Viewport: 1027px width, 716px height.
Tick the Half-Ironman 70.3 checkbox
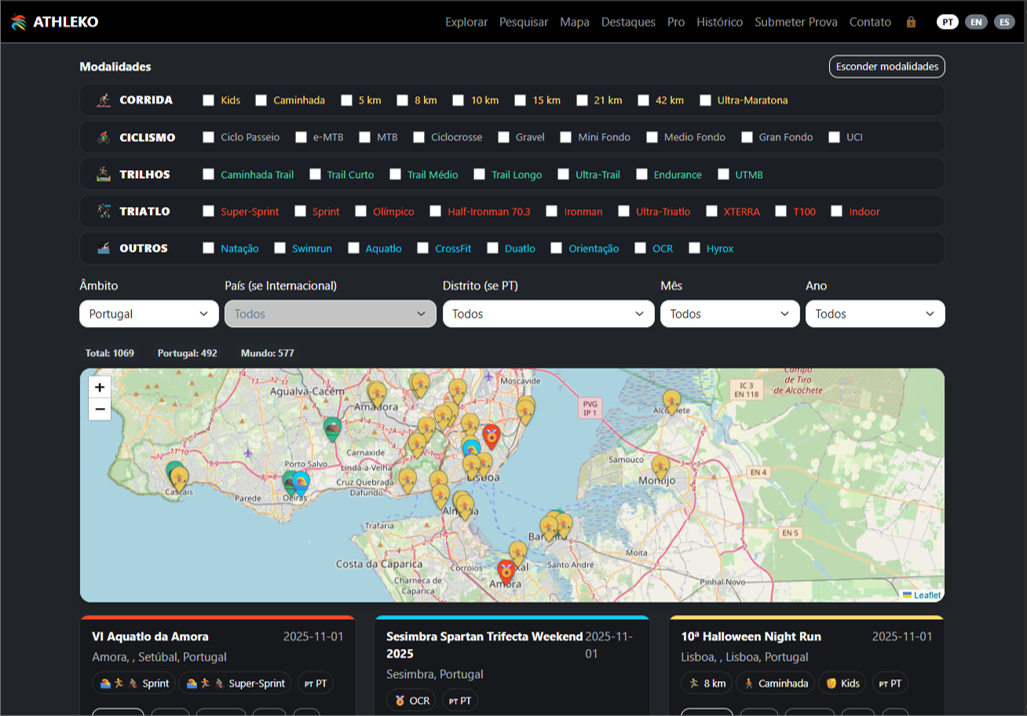[x=436, y=211]
